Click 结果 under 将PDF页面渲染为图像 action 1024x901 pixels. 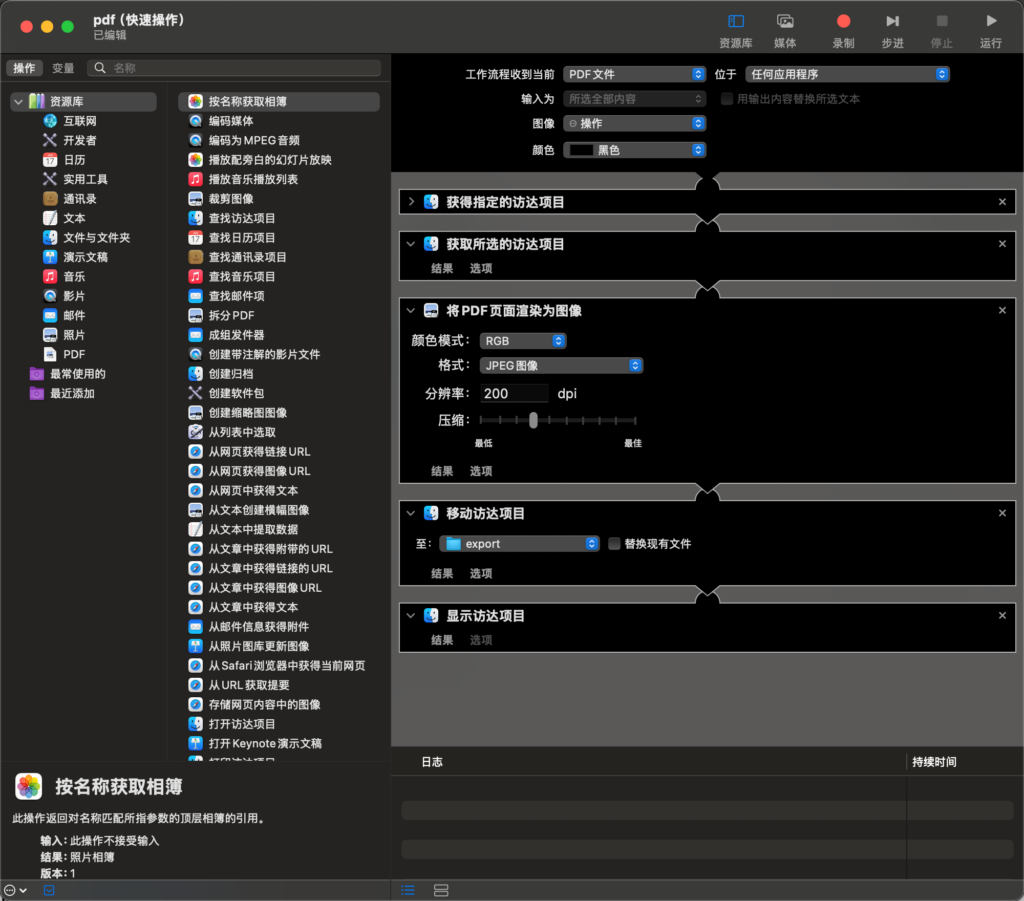point(442,471)
